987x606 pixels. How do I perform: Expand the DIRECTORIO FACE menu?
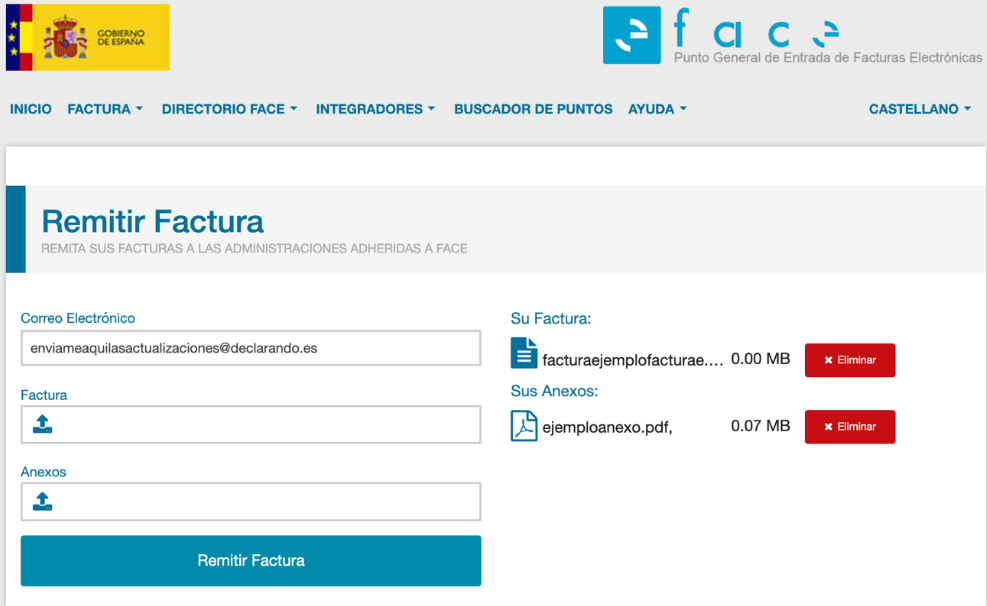pos(229,109)
